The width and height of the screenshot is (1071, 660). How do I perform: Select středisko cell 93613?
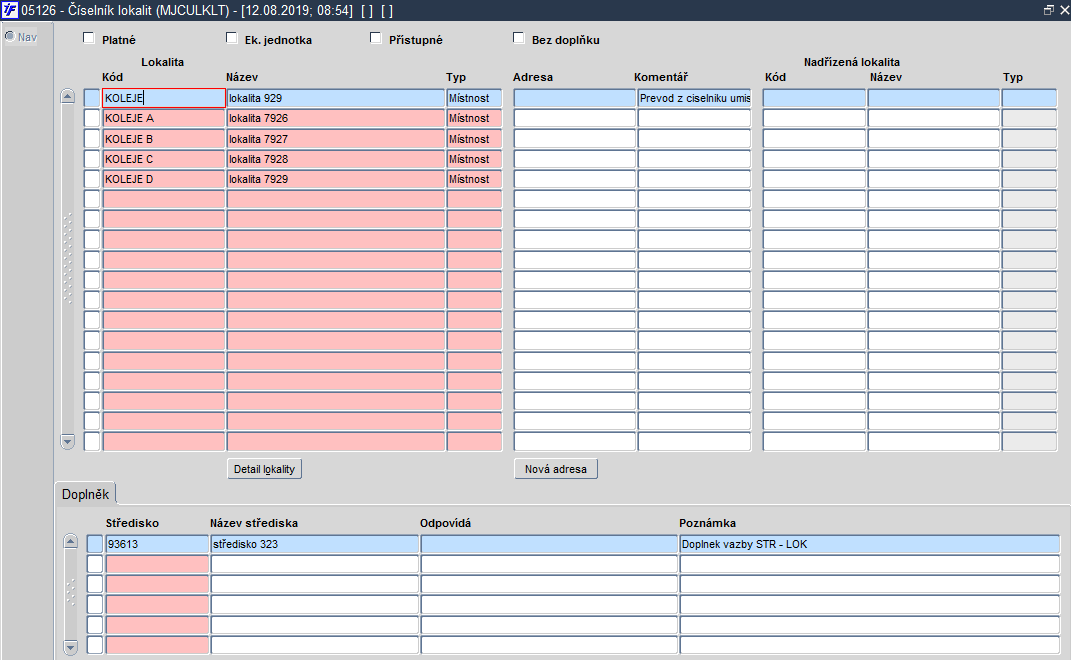[157, 544]
